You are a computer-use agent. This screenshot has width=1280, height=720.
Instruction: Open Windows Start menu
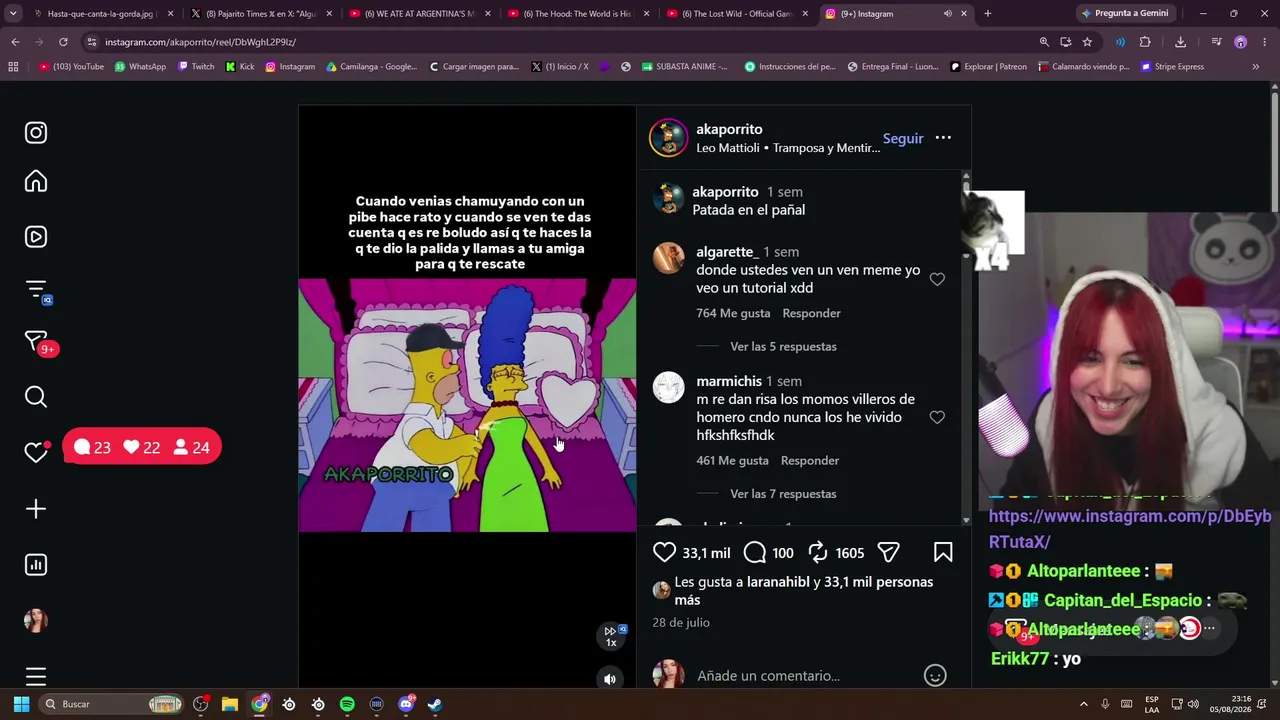coord(21,704)
